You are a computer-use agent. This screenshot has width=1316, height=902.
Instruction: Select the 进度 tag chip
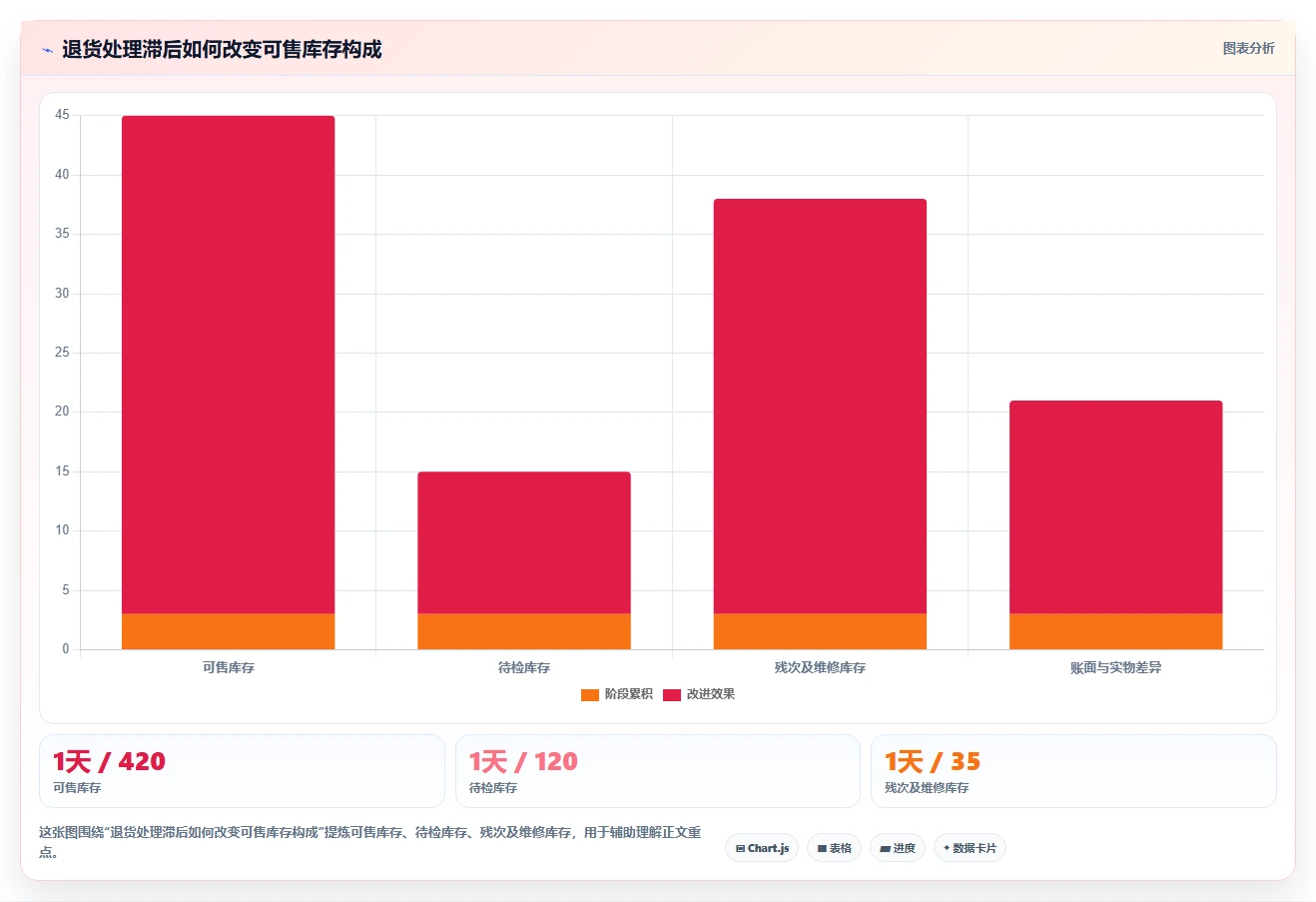tap(898, 848)
